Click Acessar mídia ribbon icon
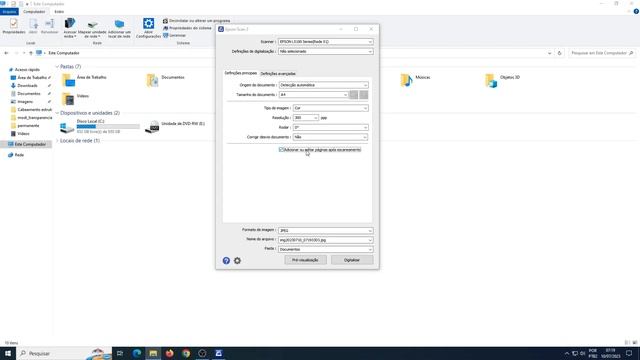Image resolution: width=640 pixels, height=360 pixels. [x=70, y=28]
